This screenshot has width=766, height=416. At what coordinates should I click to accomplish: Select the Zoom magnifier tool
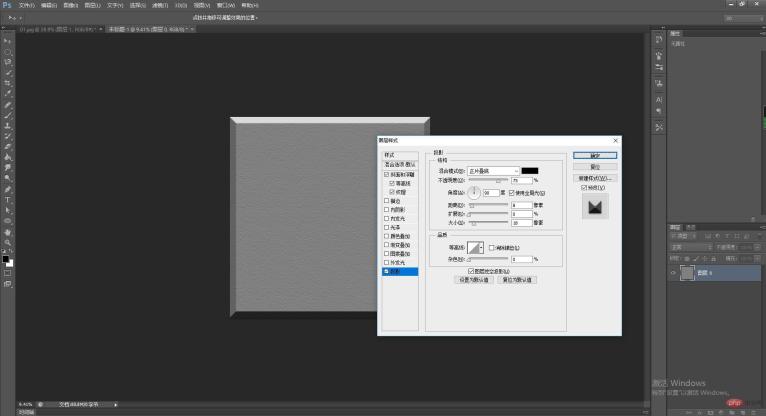click(x=8, y=243)
